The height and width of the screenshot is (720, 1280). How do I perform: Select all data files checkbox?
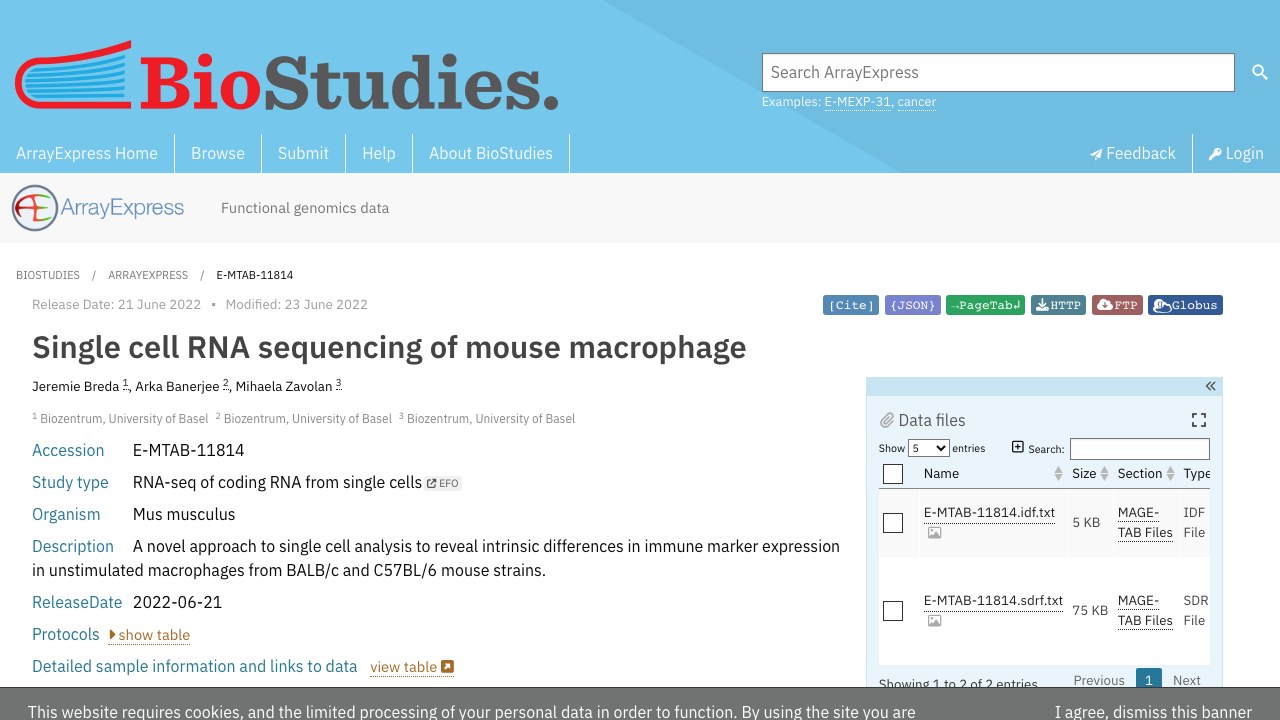893,474
